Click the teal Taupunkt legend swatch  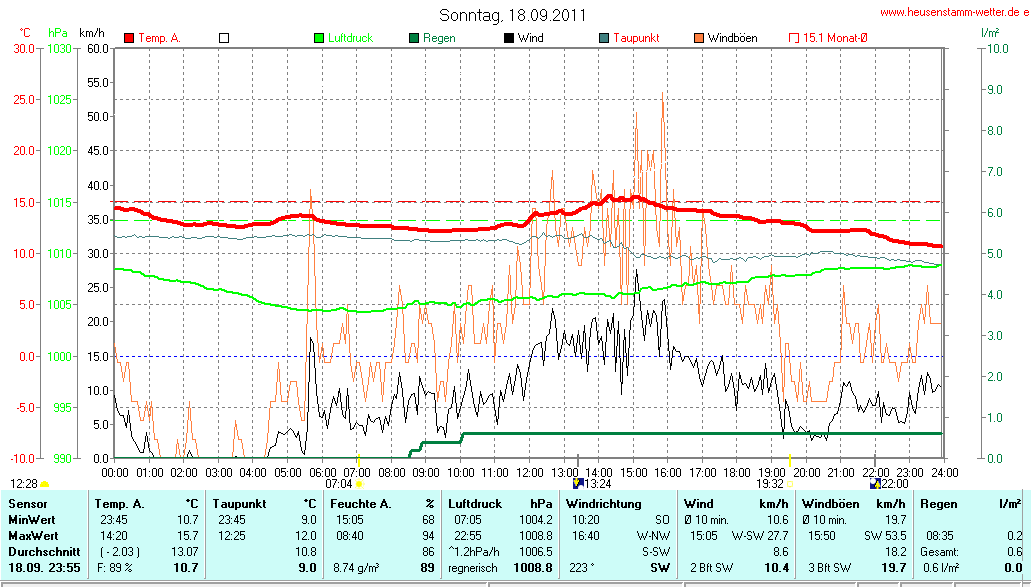pos(604,38)
